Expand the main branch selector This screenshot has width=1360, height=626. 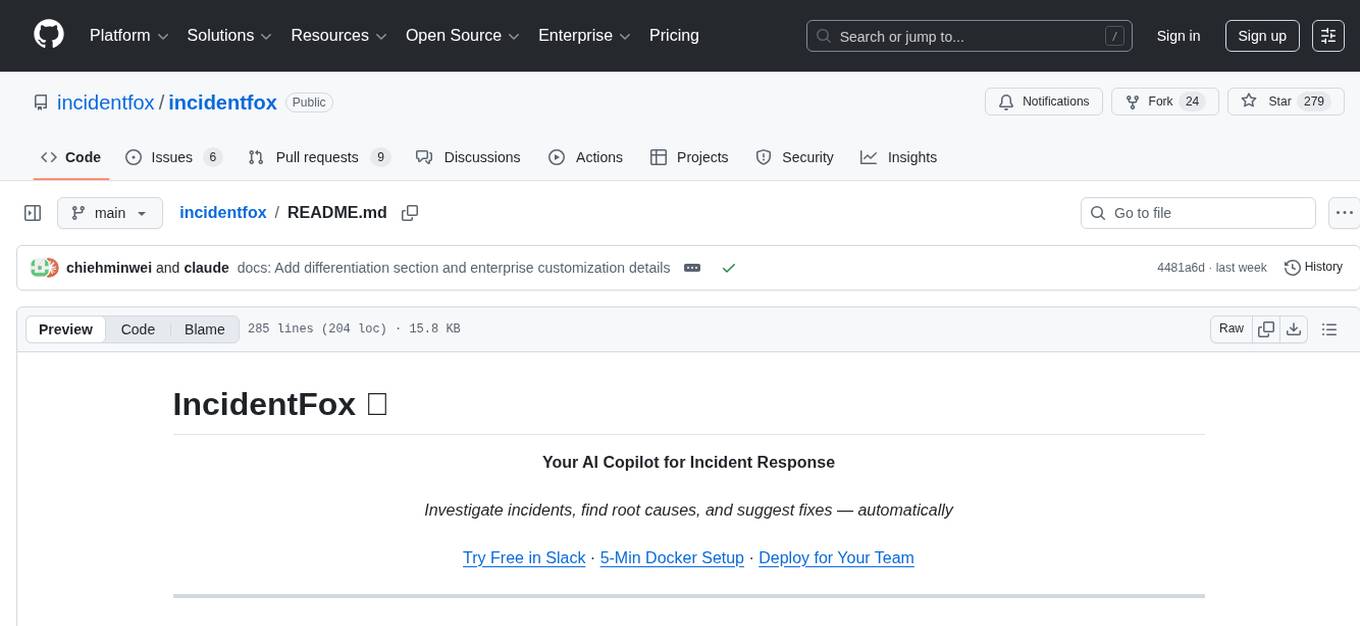110,212
